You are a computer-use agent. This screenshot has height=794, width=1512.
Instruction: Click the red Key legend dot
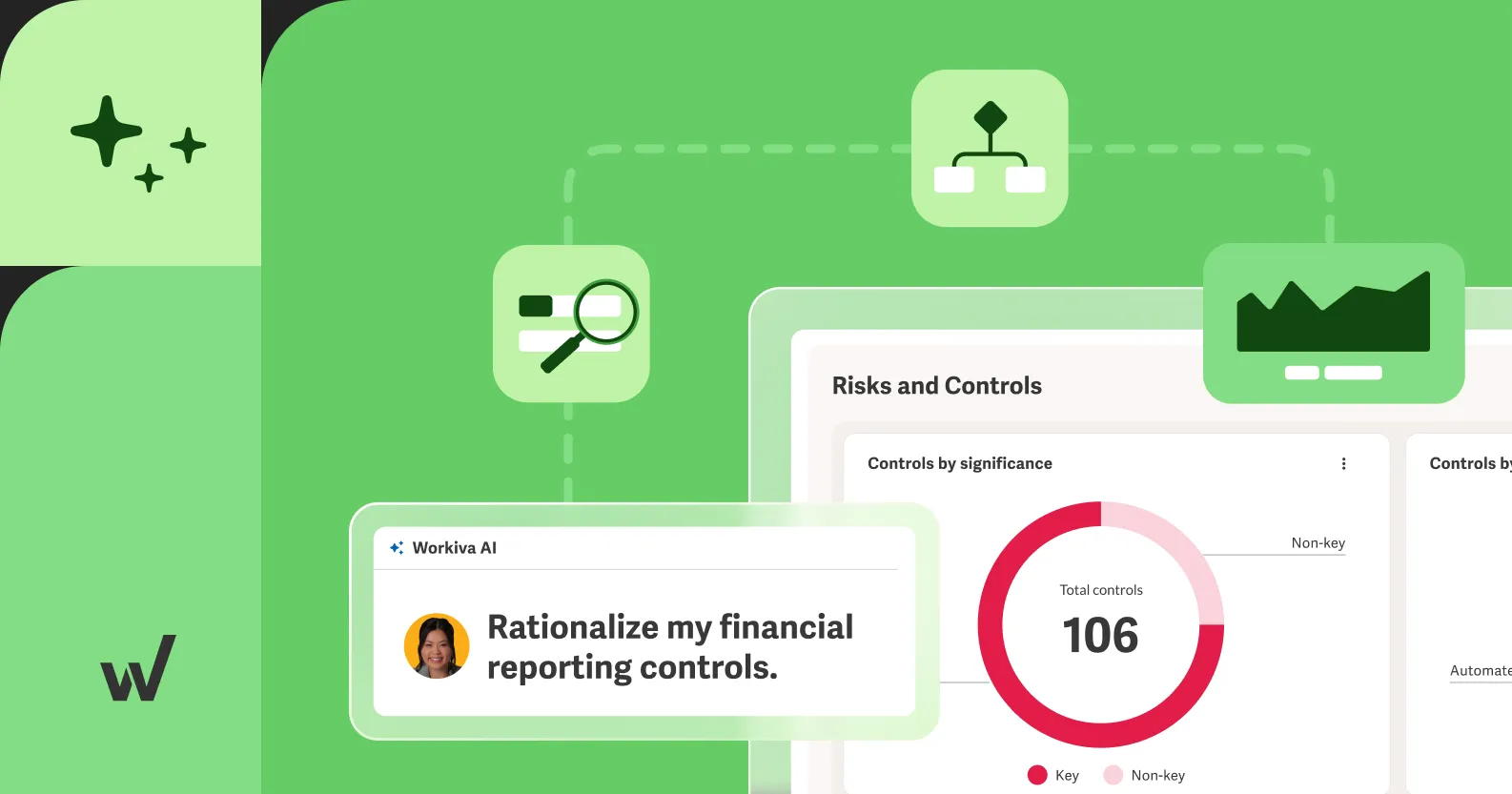tap(1037, 775)
